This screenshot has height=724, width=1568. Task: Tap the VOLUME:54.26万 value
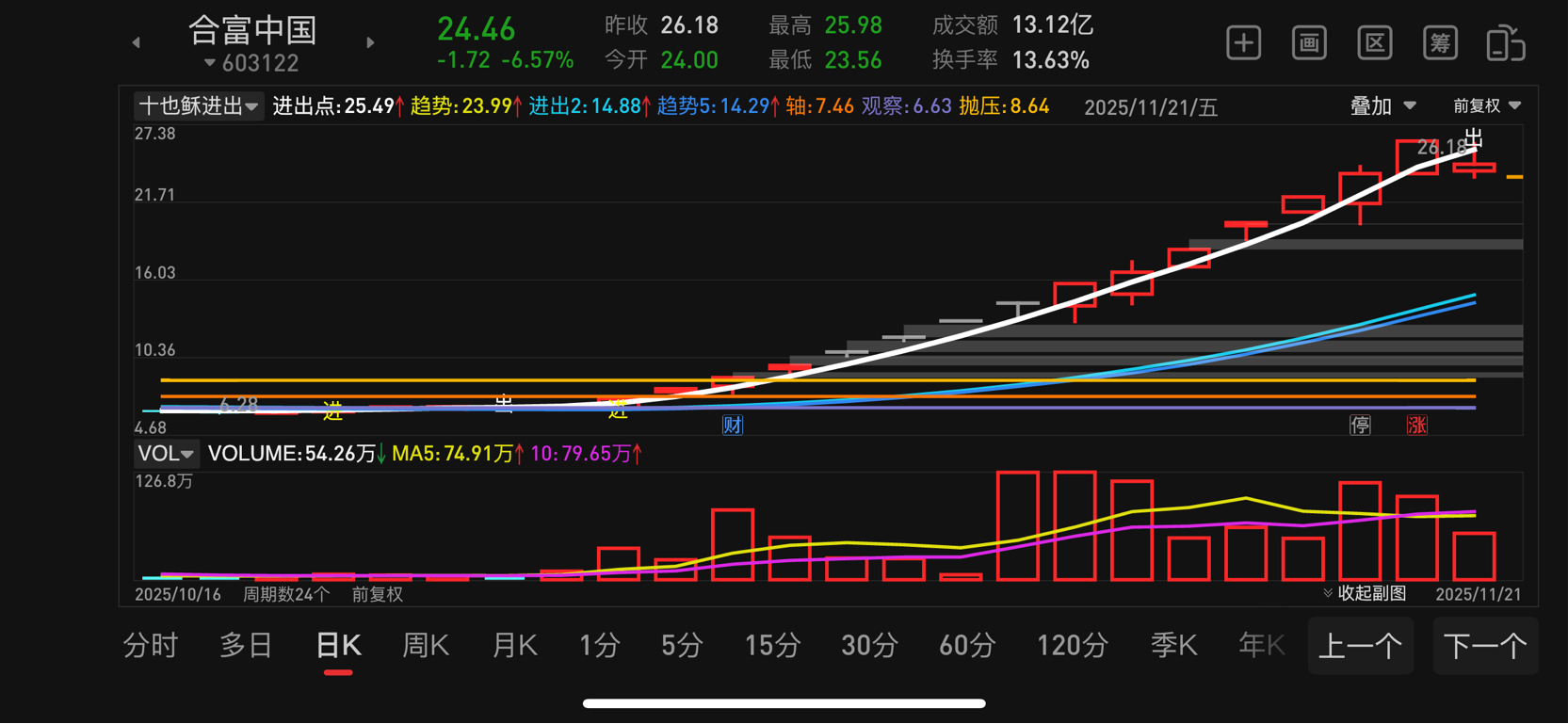(x=297, y=454)
